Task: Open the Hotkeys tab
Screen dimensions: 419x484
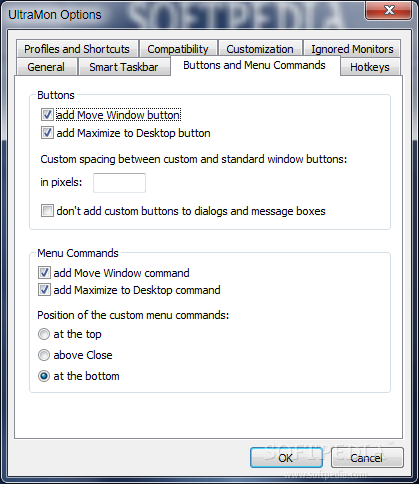Action: (x=370, y=67)
